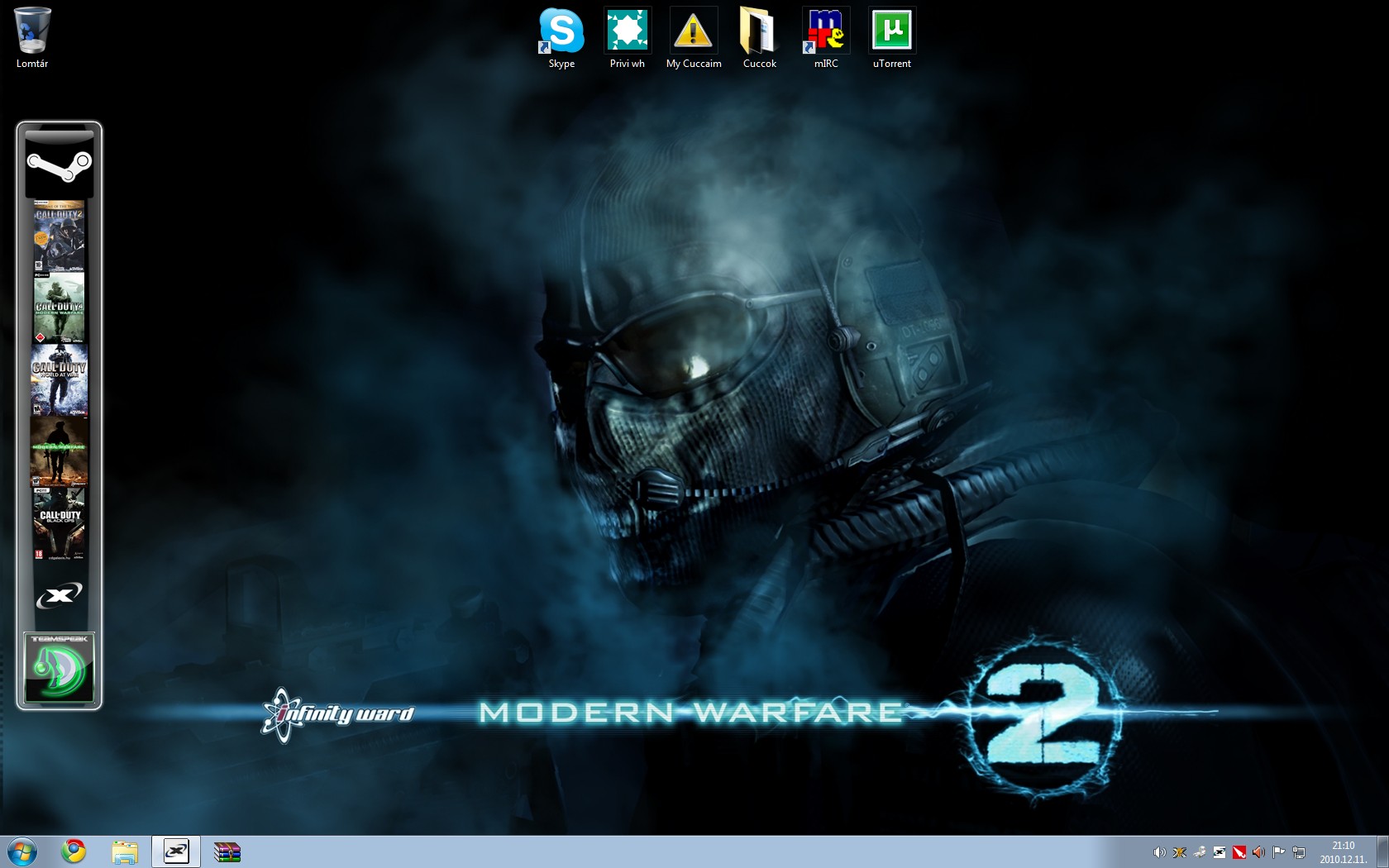The height and width of the screenshot is (868, 1389).
Task: Launch Modern Warfare 2 cover in dock
Action: click(x=59, y=452)
